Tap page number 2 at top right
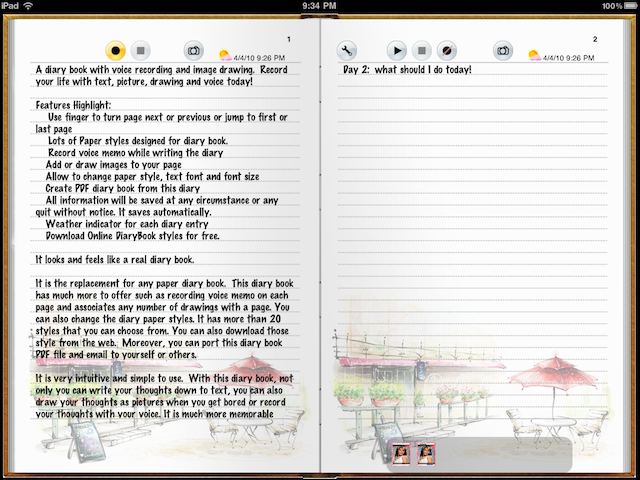 coord(594,39)
